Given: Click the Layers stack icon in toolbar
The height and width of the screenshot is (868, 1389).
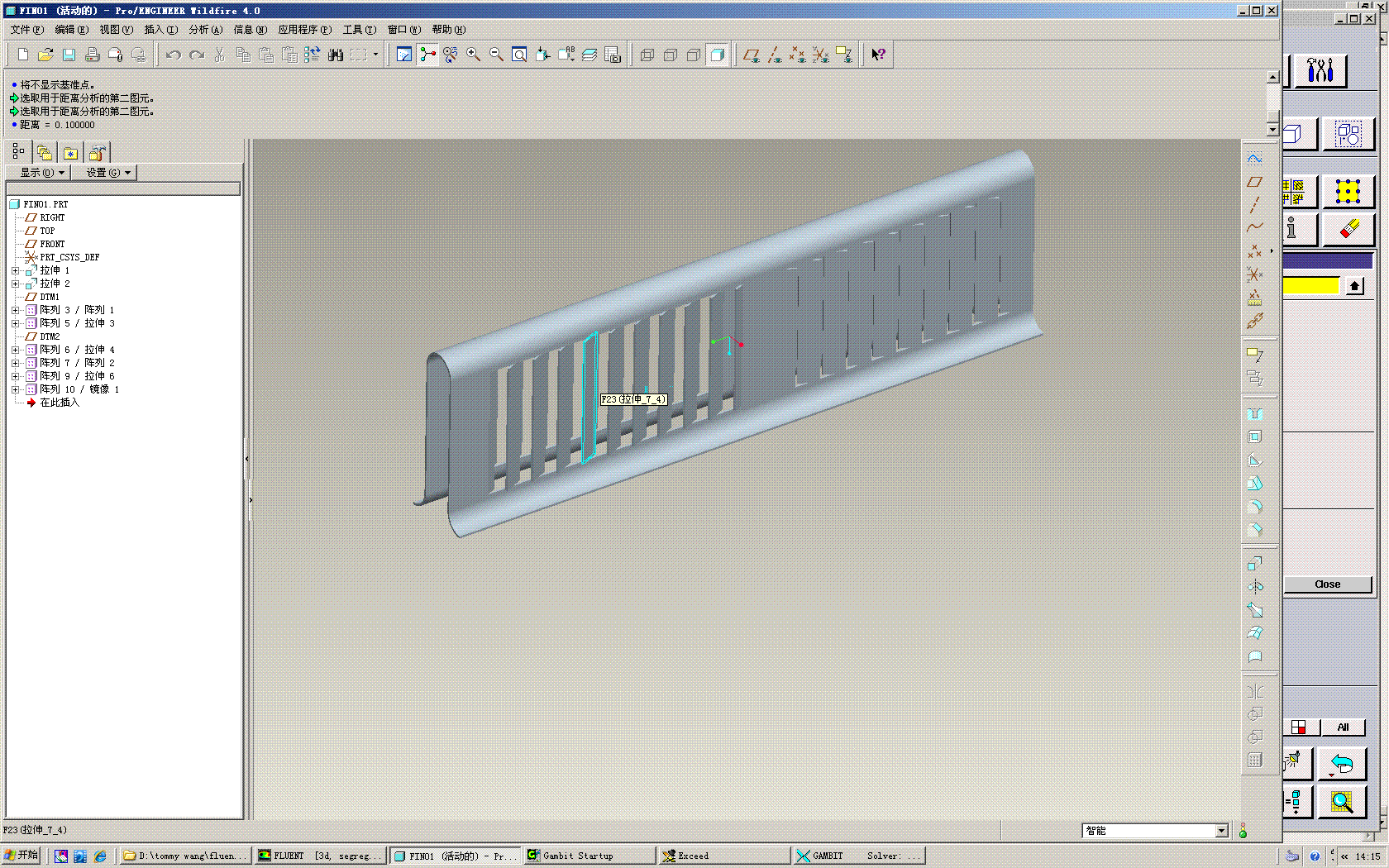Looking at the screenshot, I should pyautogui.click(x=589, y=55).
